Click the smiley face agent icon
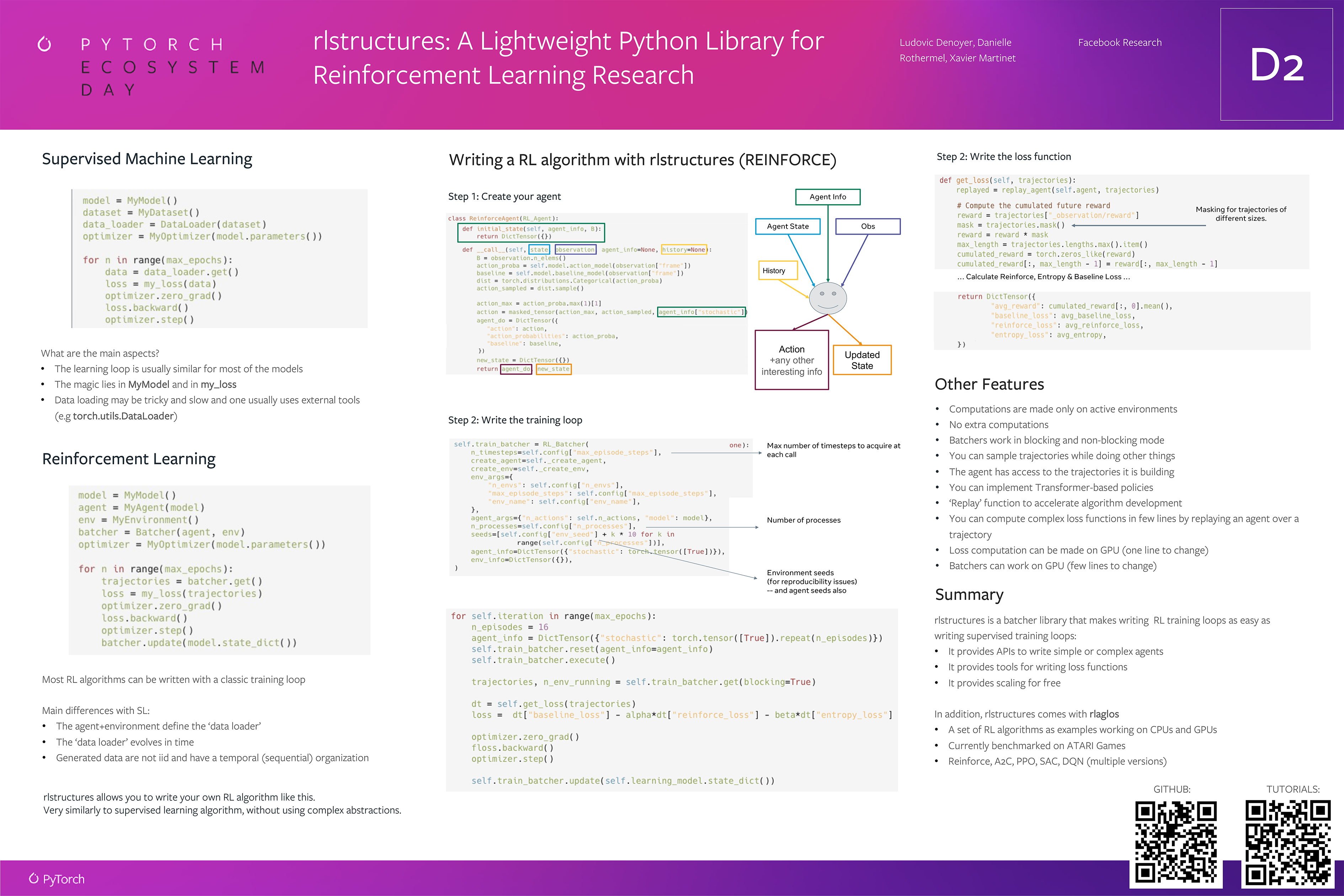The width and height of the screenshot is (1344, 896). [x=827, y=298]
